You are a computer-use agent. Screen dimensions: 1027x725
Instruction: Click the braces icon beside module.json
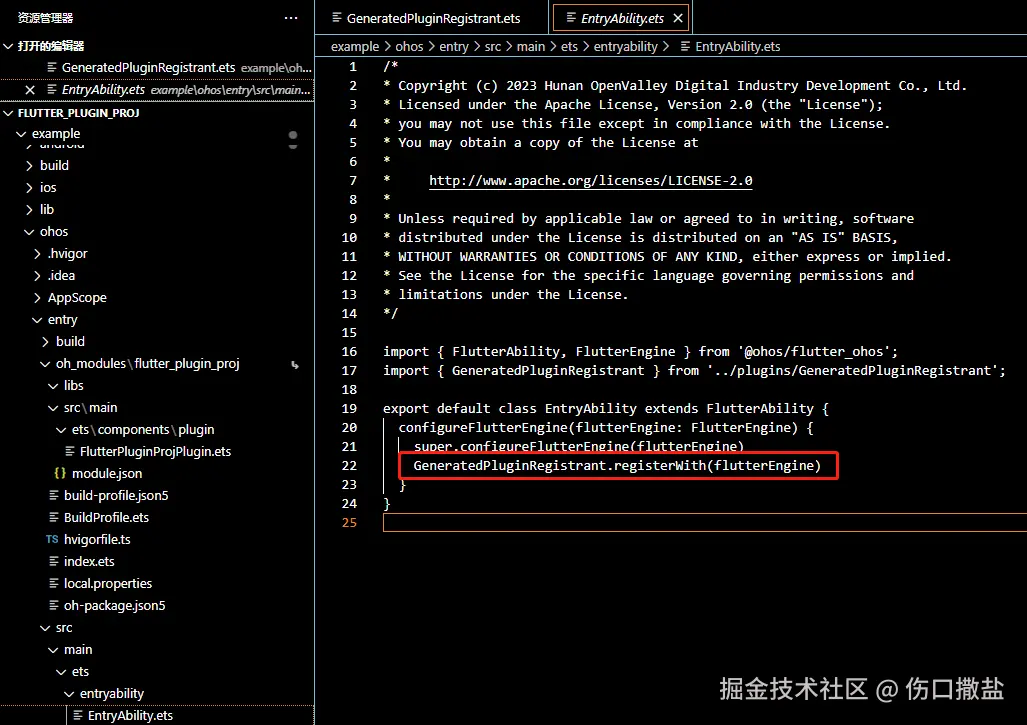click(60, 473)
